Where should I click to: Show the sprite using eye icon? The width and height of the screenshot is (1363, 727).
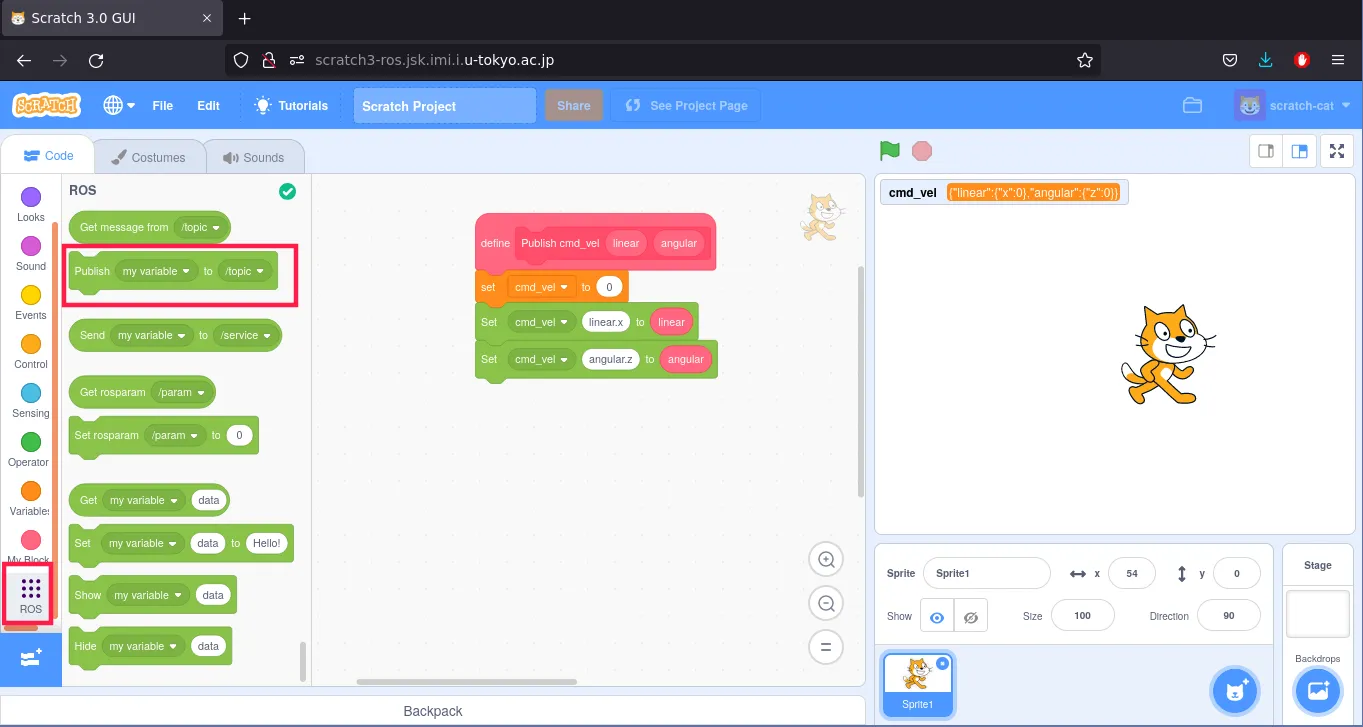pos(936,617)
